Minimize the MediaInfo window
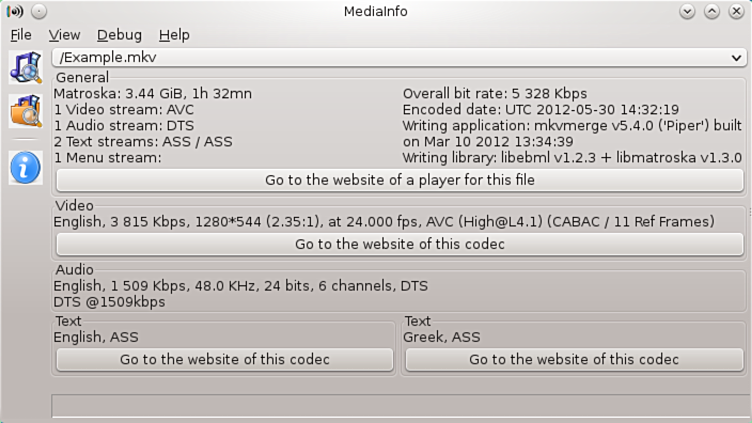The image size is (752, 423). tap(688, 12)
